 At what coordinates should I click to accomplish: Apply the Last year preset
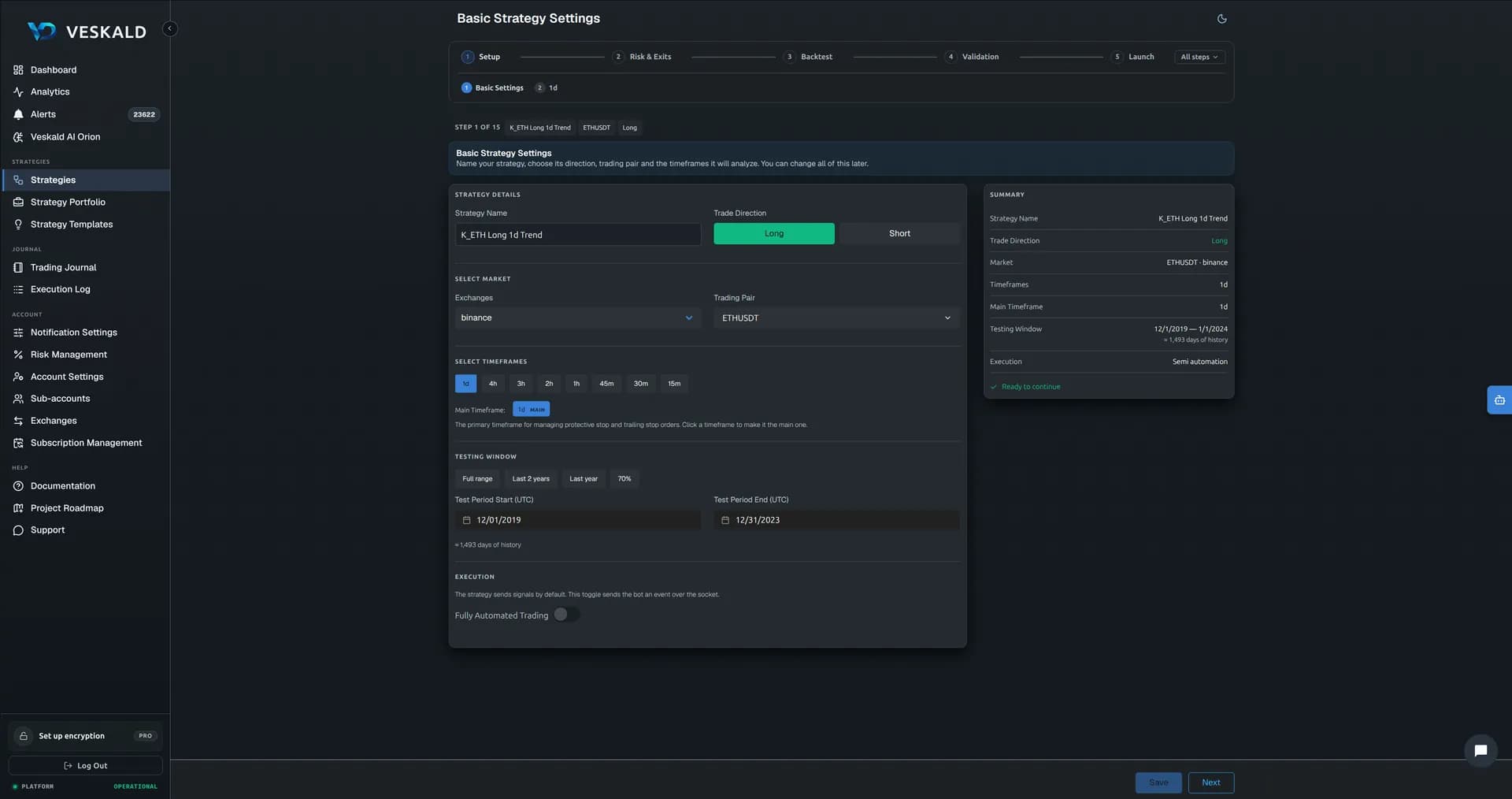[x=584, y=478]
